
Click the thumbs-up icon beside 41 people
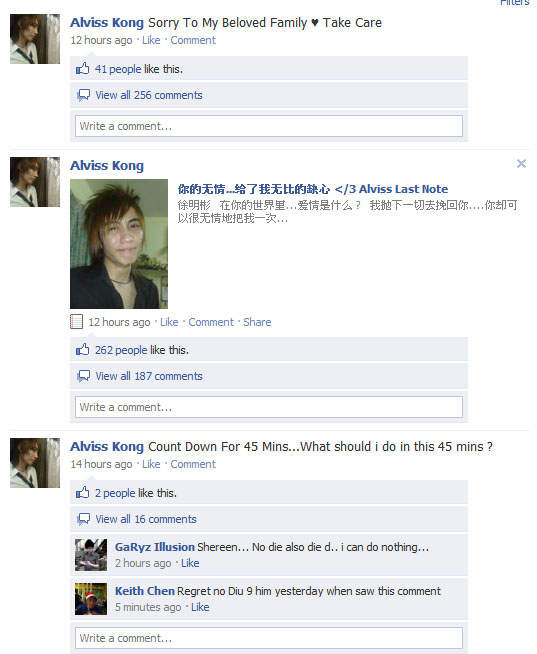click(x=83, y=68)
